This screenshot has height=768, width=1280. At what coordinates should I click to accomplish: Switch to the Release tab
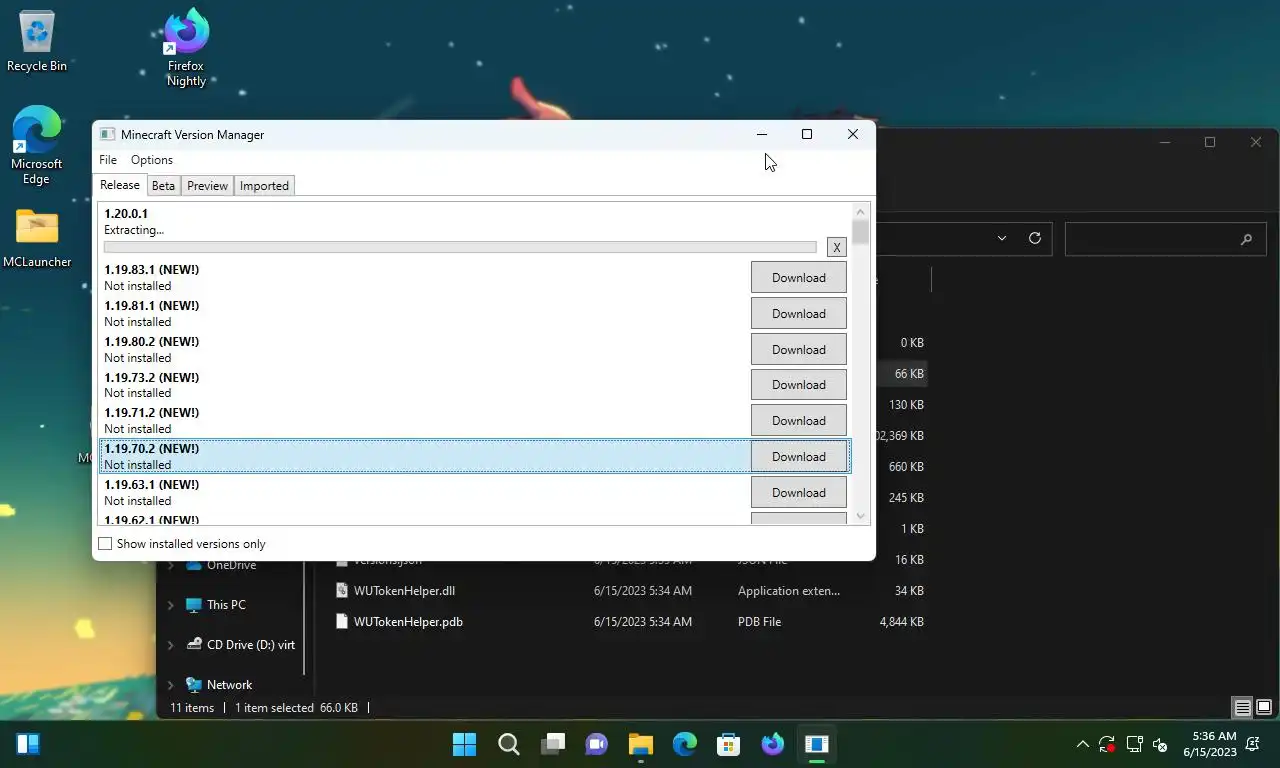(x=120, y=185)
